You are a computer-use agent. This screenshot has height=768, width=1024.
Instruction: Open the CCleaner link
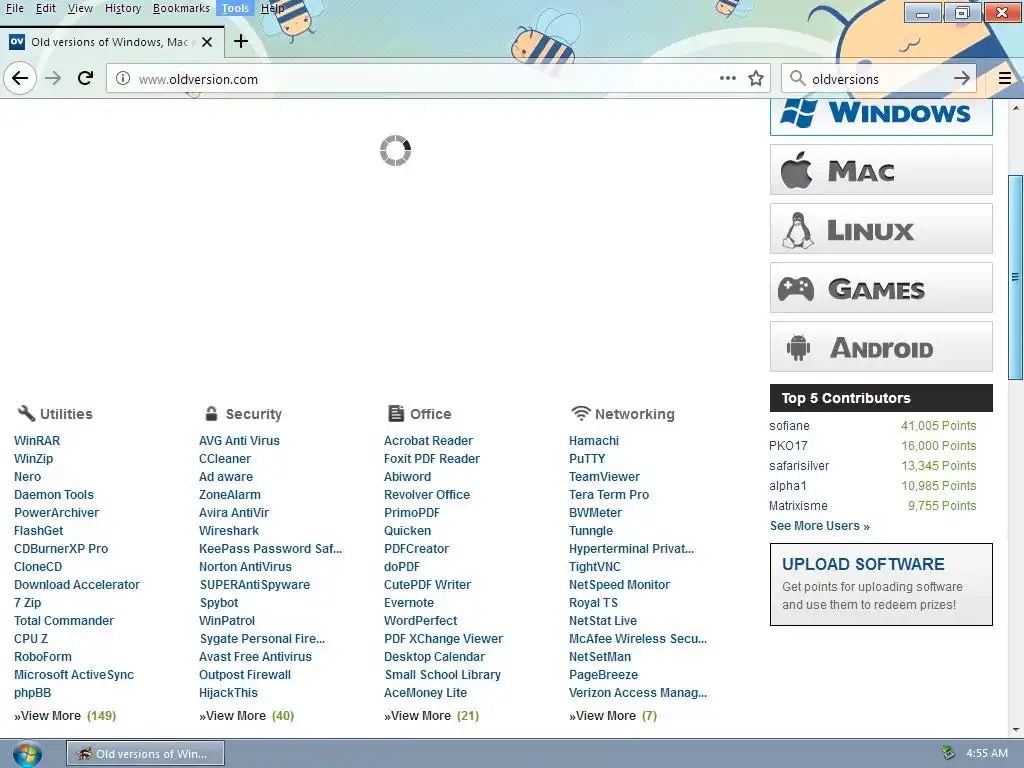225,458
